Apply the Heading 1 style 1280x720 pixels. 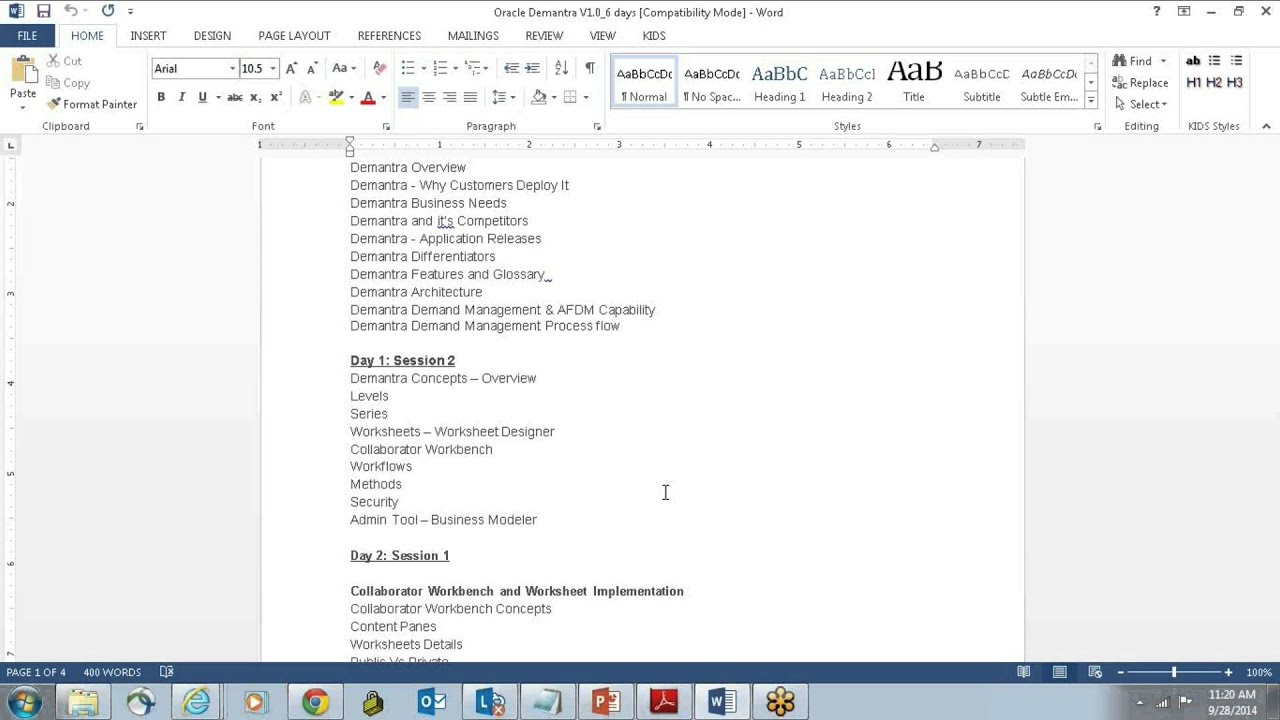(779, 82)
